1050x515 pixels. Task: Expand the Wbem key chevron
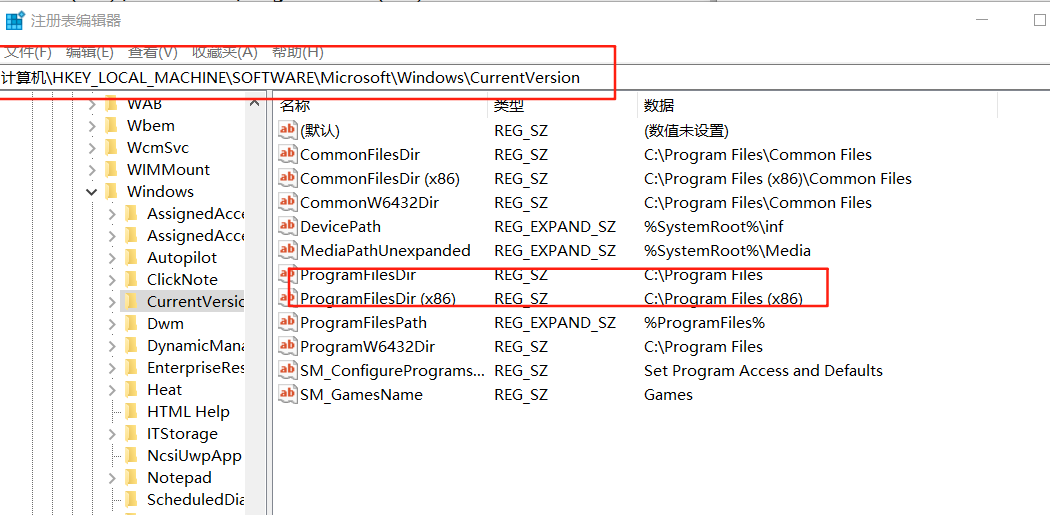coord(92,125)
